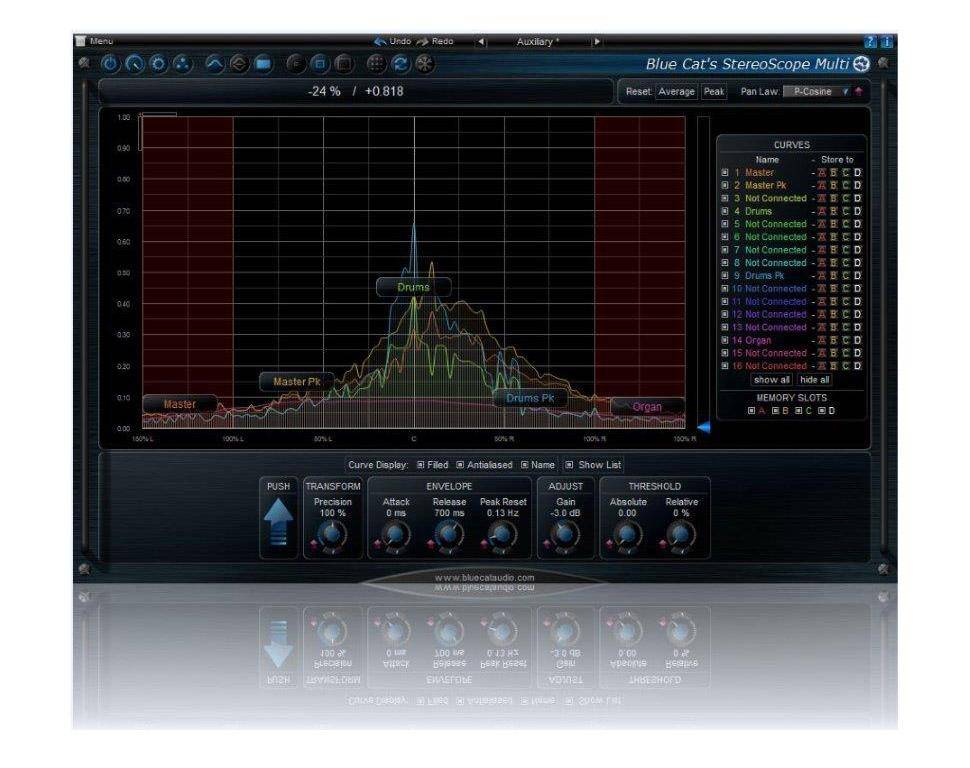Screen dimensions: 970x768
Task: Click the Redo arrow
Action: tap(423, 41)
